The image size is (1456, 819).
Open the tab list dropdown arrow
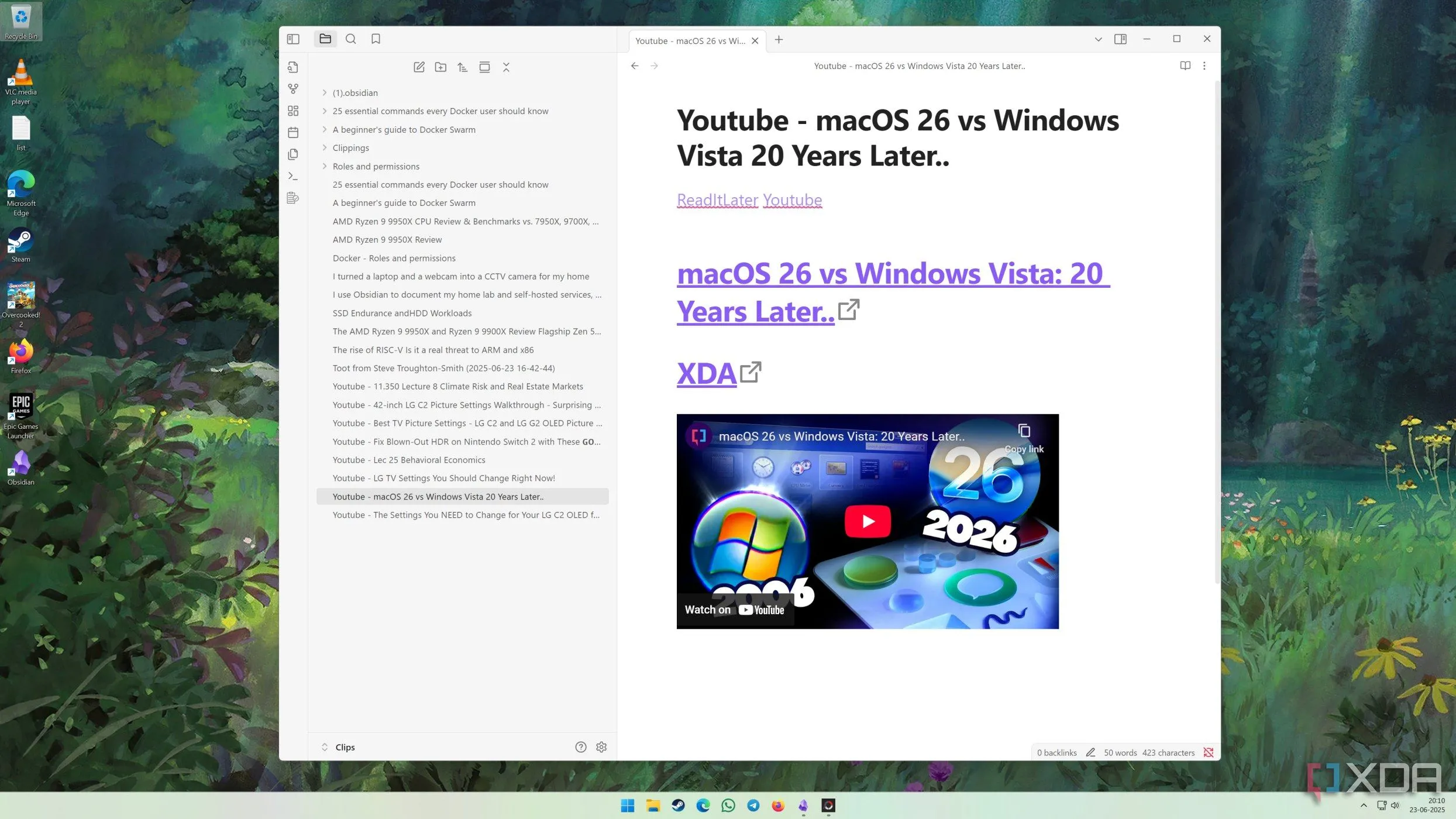click(x=1098, y=40)
